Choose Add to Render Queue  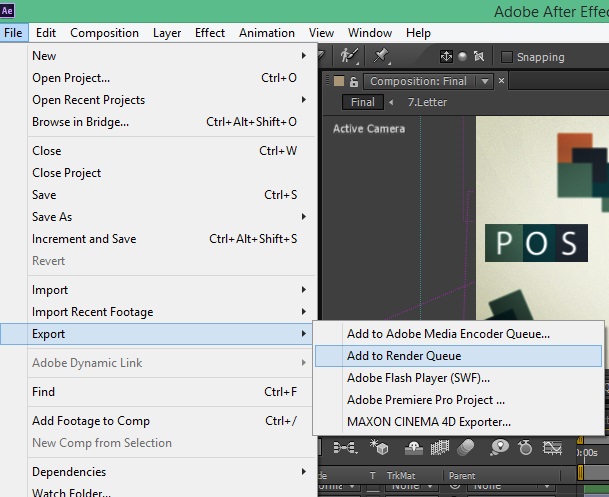click(458, 356)
